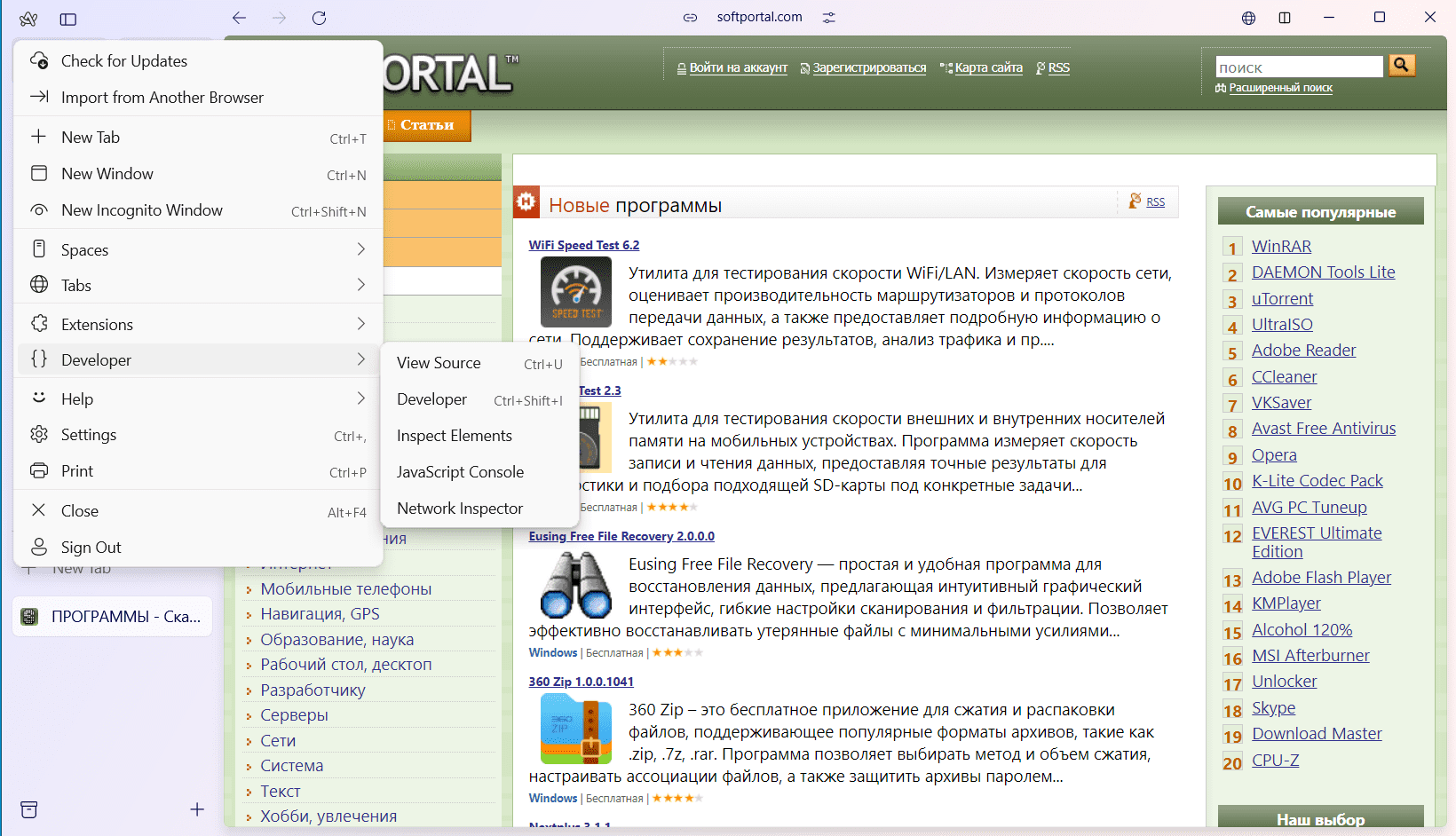Open the Avast Free Antivirus link
Viewport: 1456px width, 836px height.
point(1324,428)
